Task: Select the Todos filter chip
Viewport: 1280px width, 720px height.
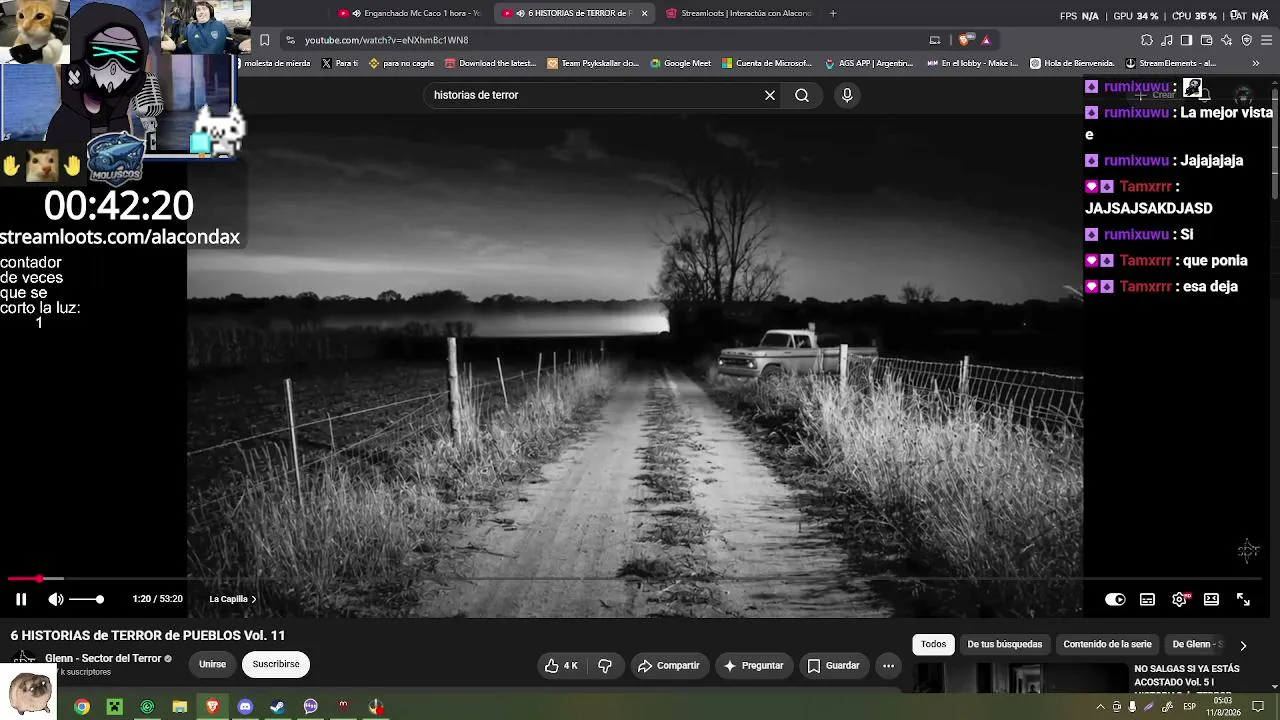Action: pyautogui.click(x=933, y=644)
